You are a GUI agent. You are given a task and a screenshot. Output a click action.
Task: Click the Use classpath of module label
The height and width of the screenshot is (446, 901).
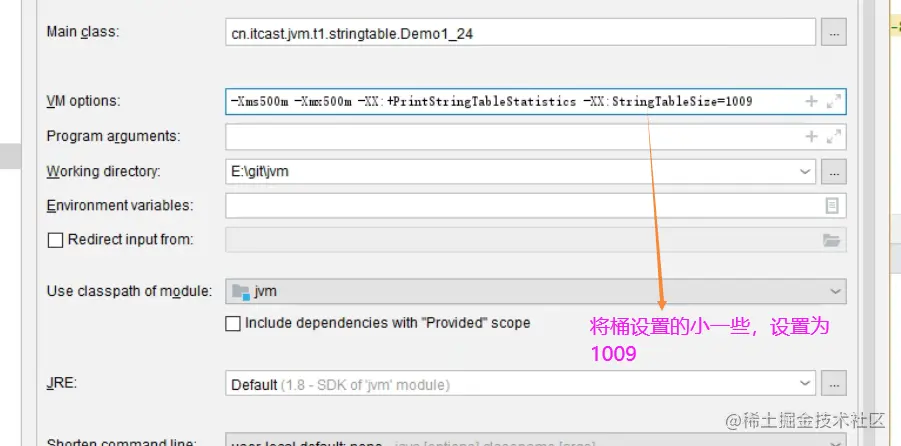[129, 291]
